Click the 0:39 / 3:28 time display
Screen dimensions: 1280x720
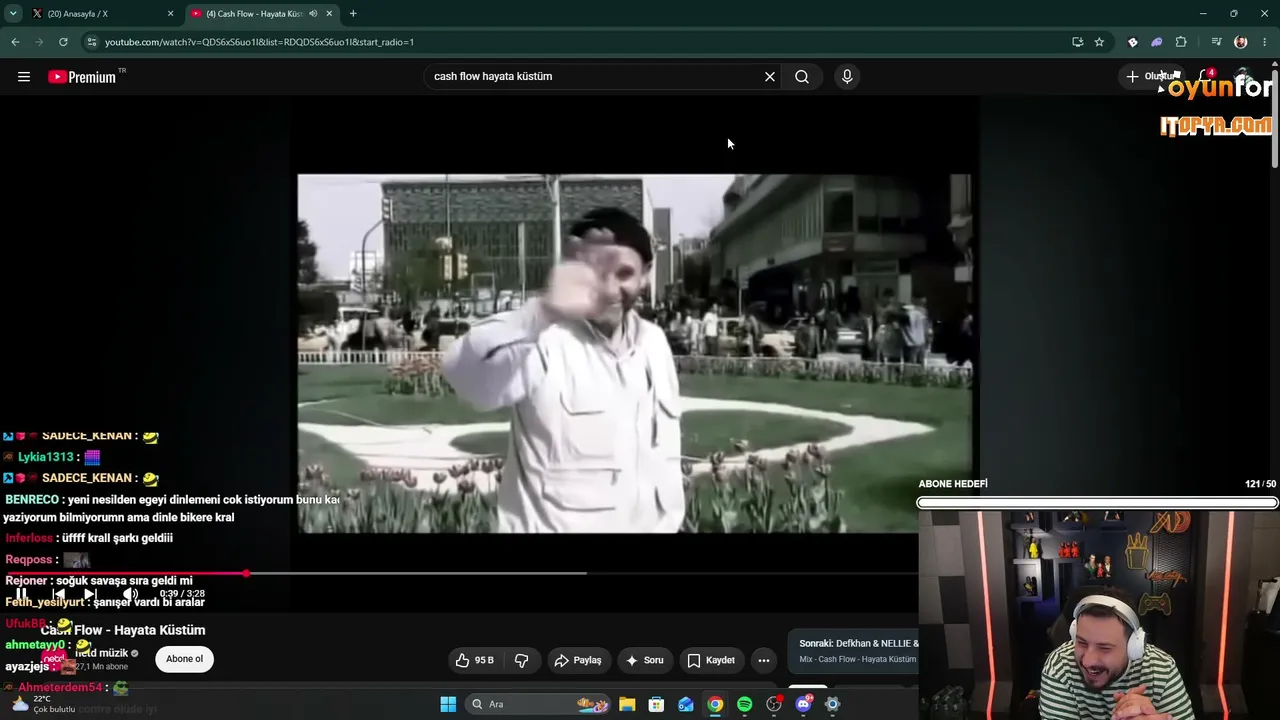[182, 594]
